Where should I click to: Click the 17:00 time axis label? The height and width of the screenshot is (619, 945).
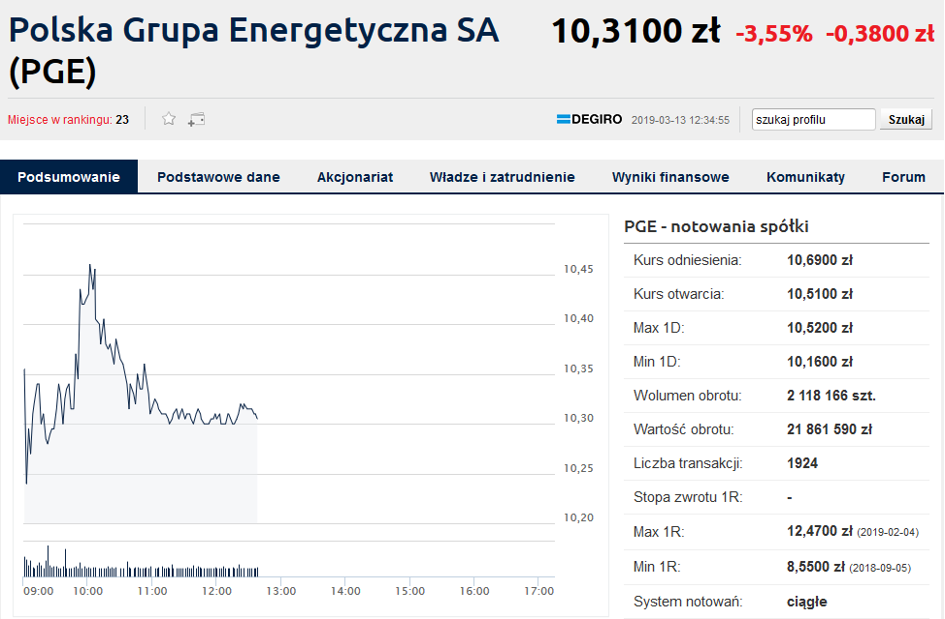pyautogui.click(x=539, y=591)
